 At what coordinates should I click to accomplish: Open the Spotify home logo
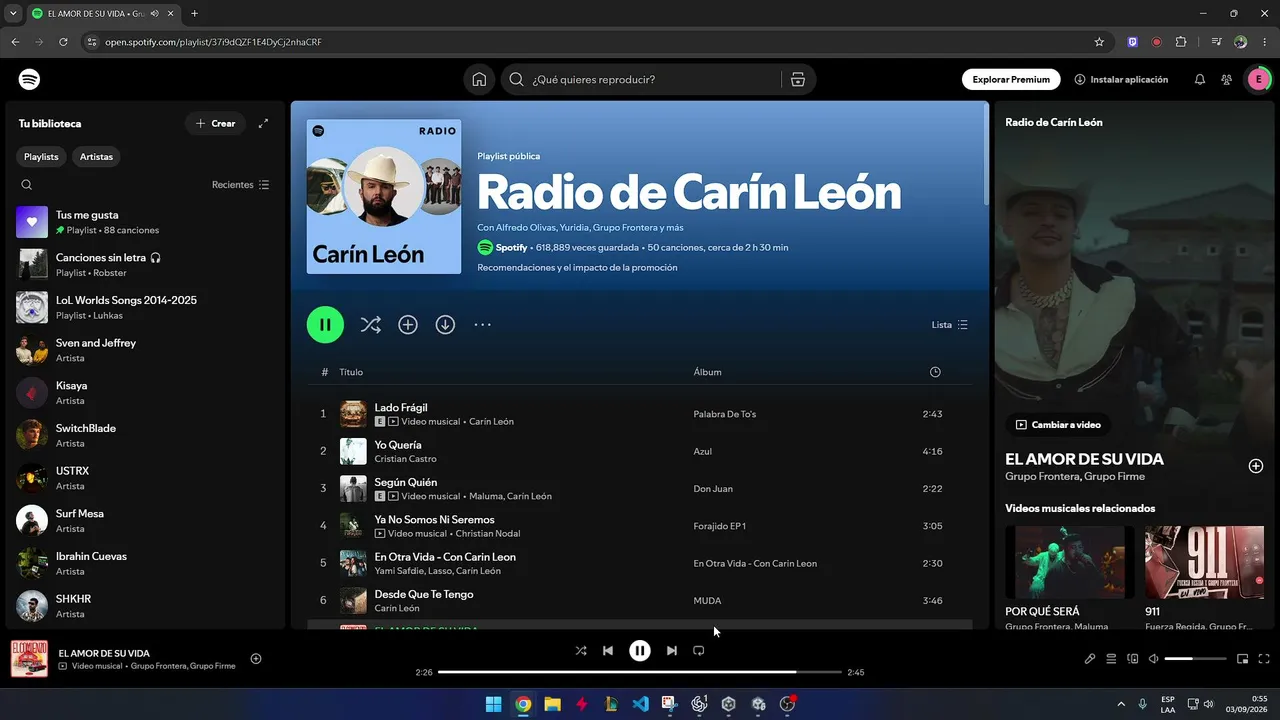click(x=30, y=79)
